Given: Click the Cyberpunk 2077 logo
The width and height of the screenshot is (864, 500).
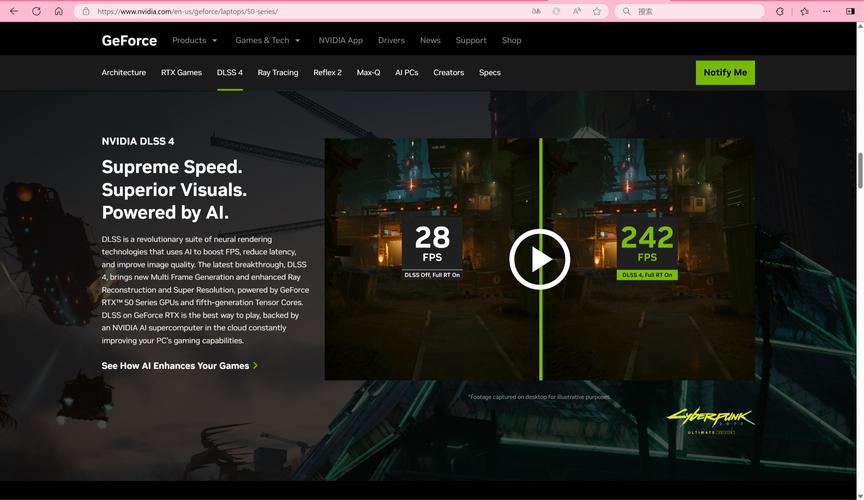Looking at the screenshot, I should [x=710, y=421].
